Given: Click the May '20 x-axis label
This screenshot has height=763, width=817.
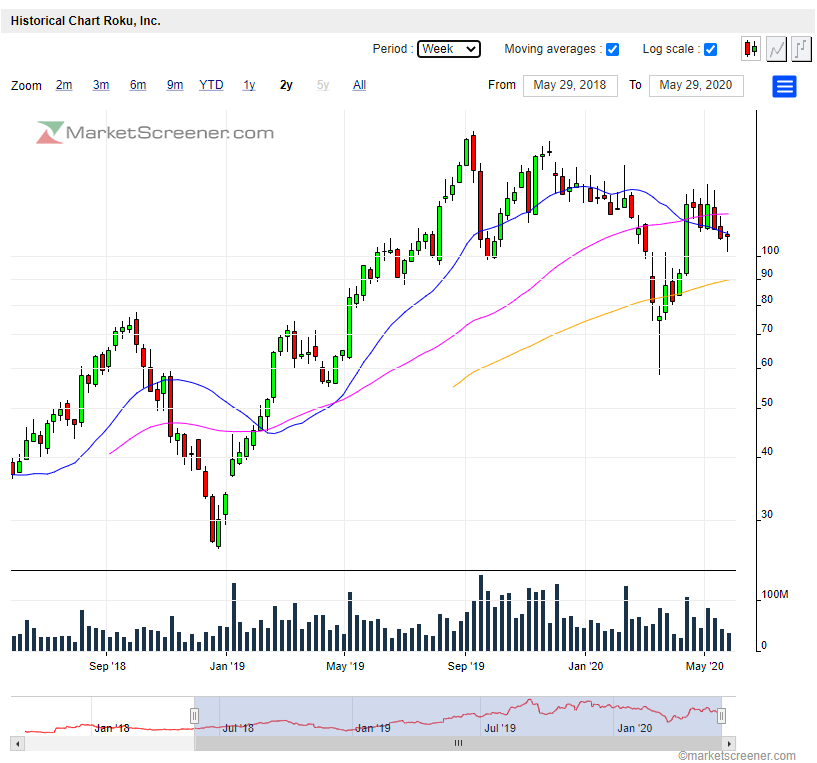Looking at the screenshot, I should click(x=704, y=667).
